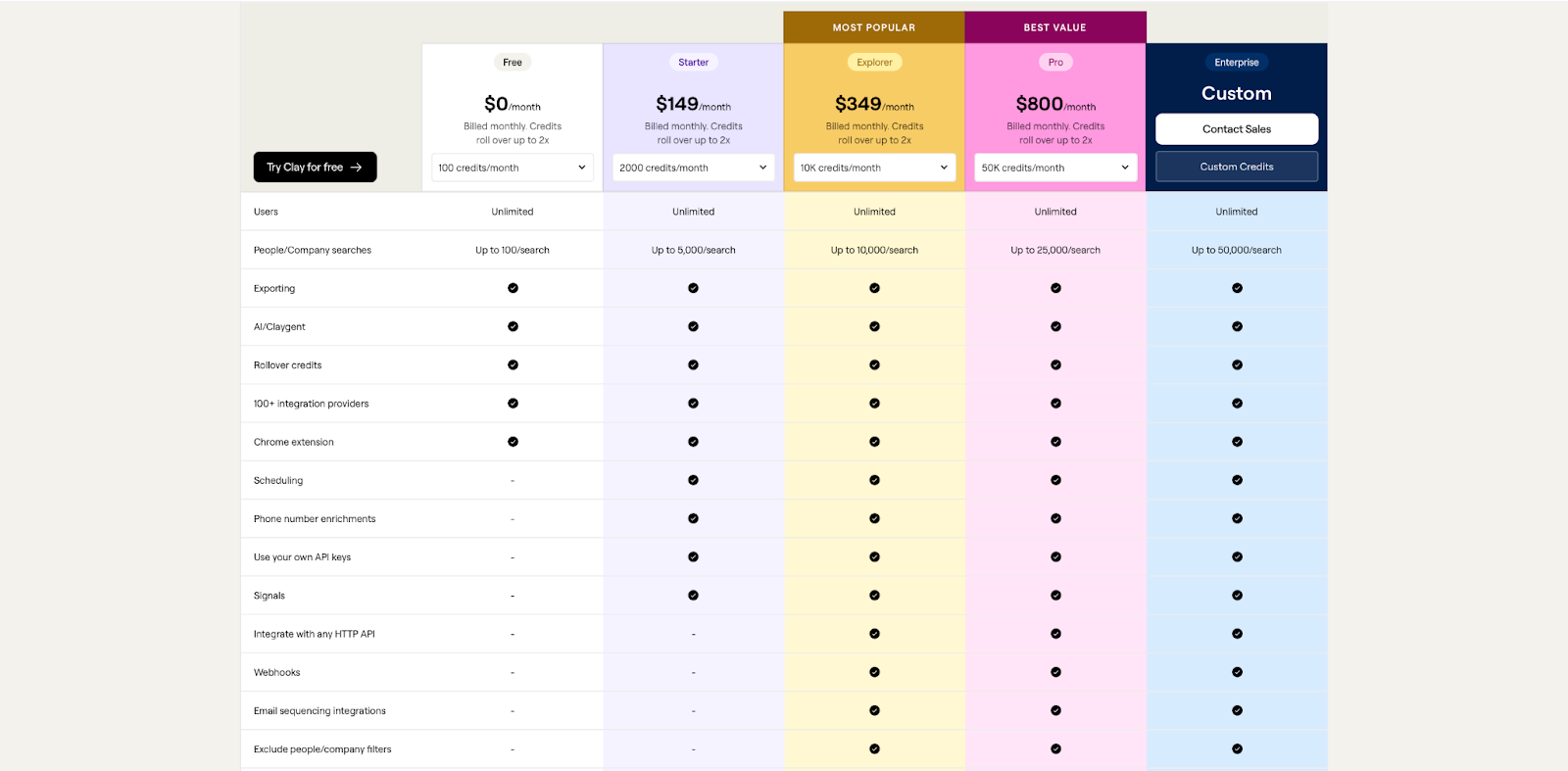
Task: Click the Integrate with any HTTP API checkmark in Pro column
Action: pyautogui.click(x=1055, y=634)
